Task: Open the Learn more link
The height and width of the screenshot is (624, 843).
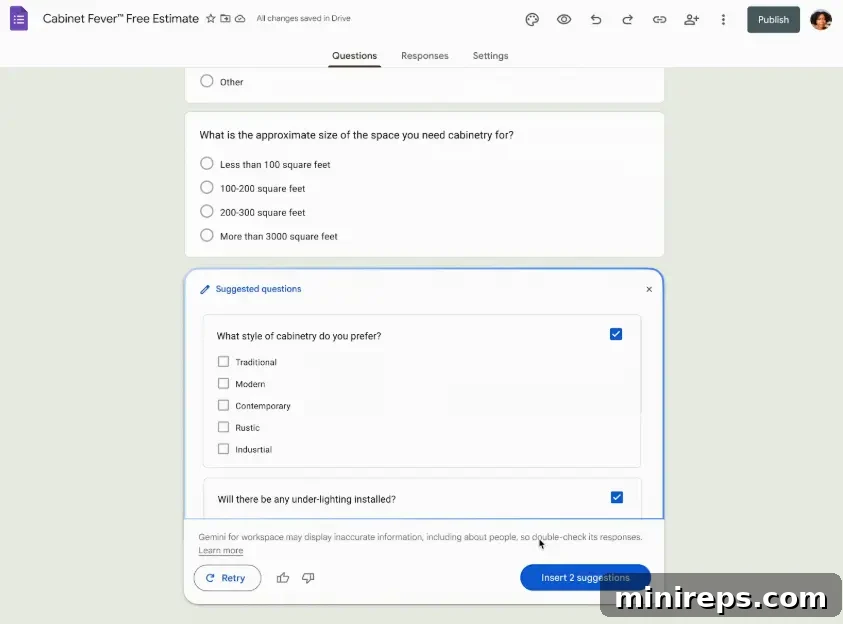Action: pos(220,550)
